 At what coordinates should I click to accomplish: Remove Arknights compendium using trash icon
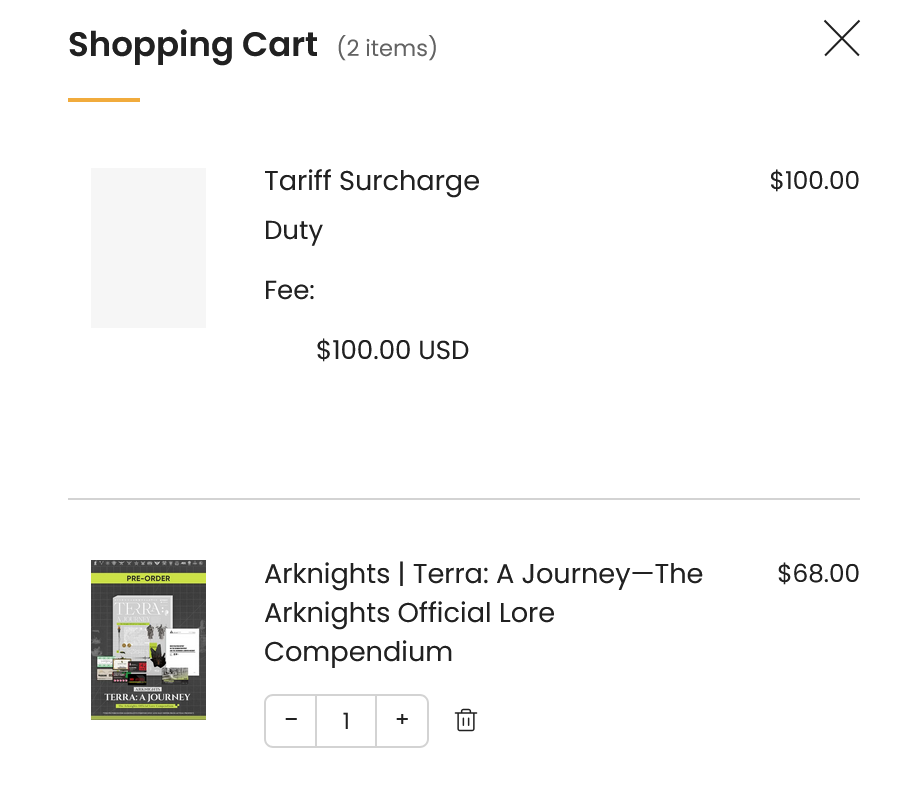pyautogui.click(x=465, y=720)
